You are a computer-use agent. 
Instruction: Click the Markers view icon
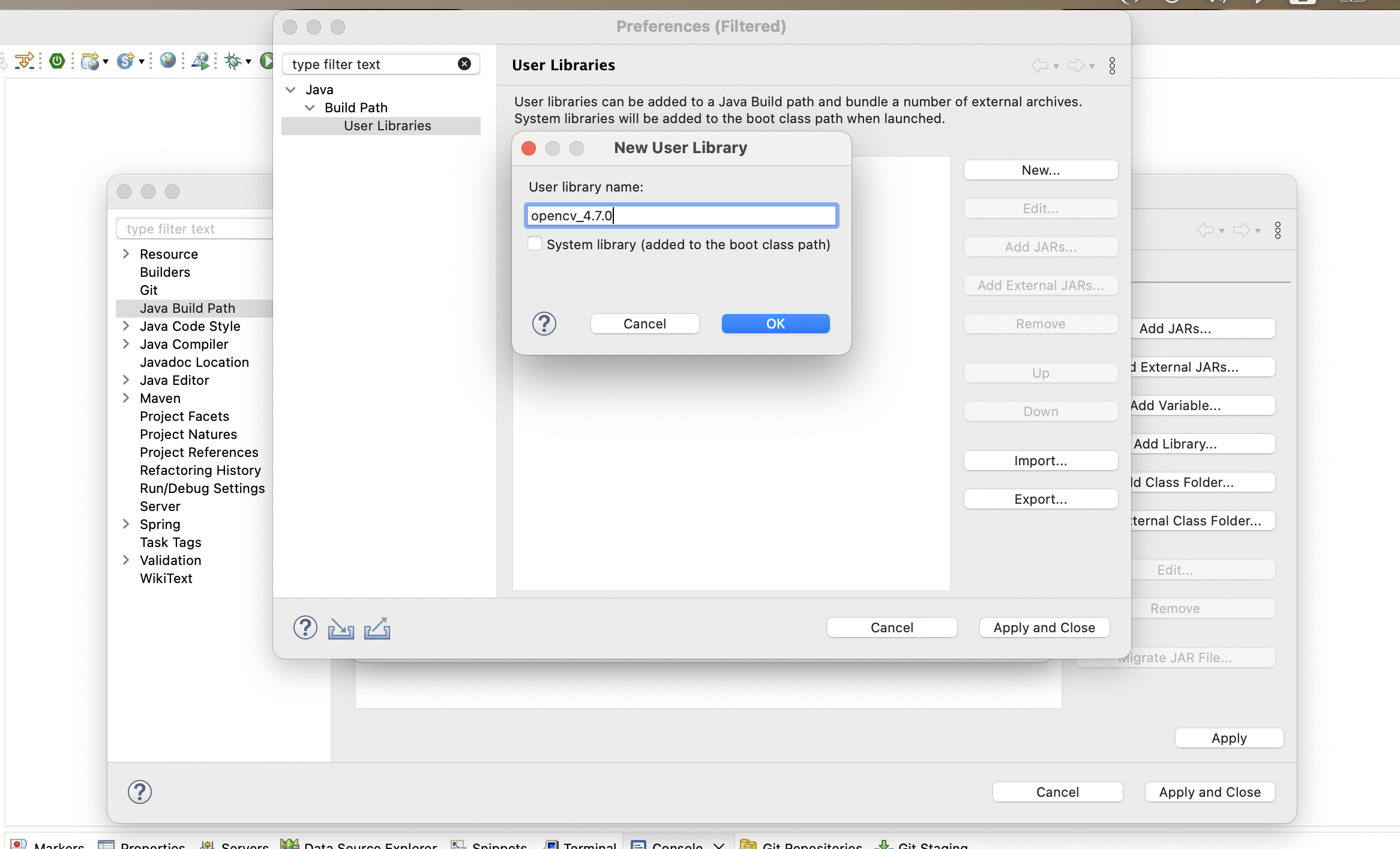[x=19, y=844]
